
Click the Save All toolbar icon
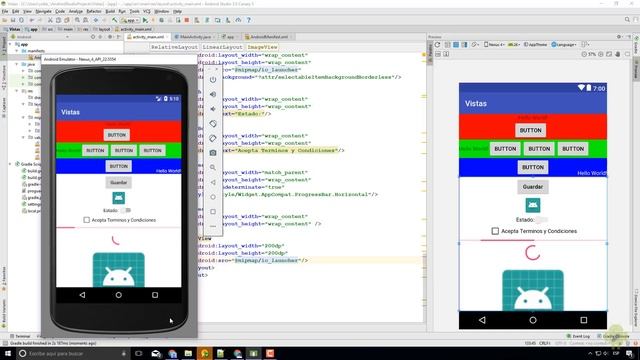(x=13, y=20)
